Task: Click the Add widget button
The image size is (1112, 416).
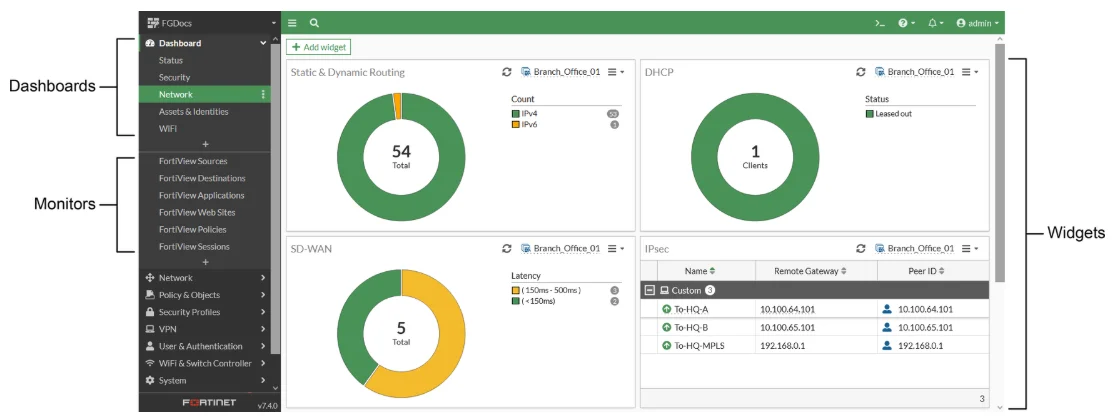Action: 318,47
